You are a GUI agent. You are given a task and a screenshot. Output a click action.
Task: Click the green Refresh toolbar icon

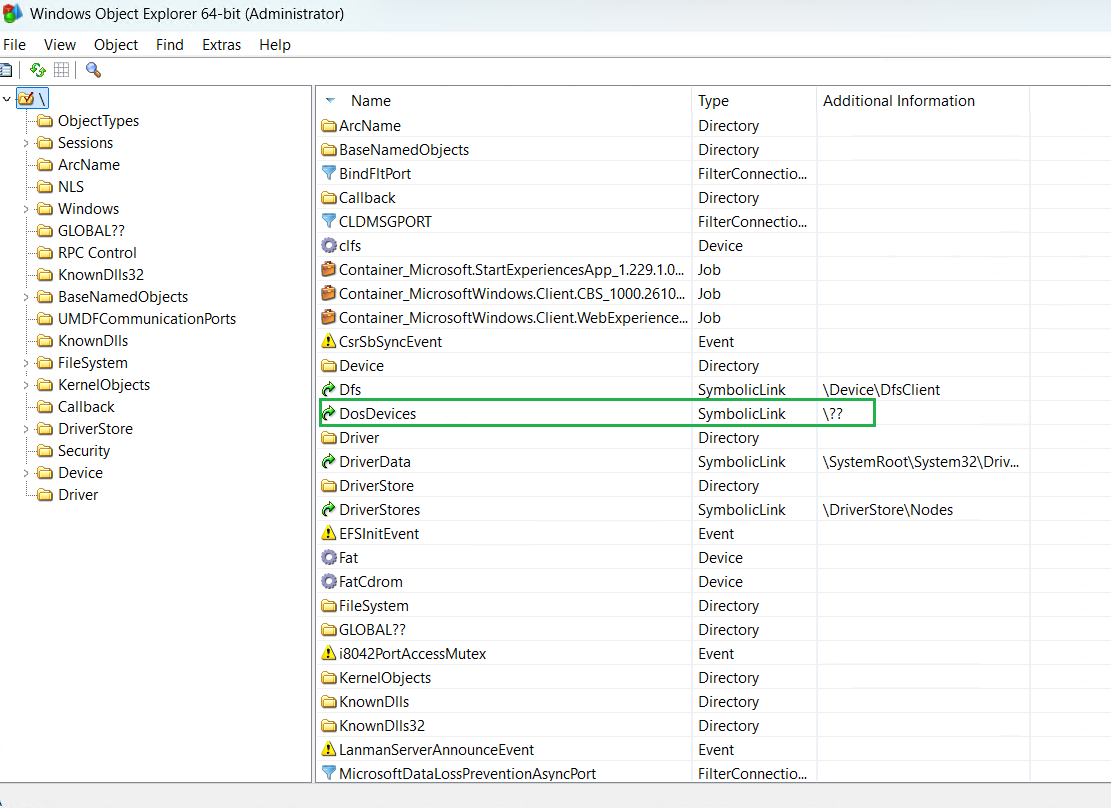pyautogui.click(x=37, y=70)
